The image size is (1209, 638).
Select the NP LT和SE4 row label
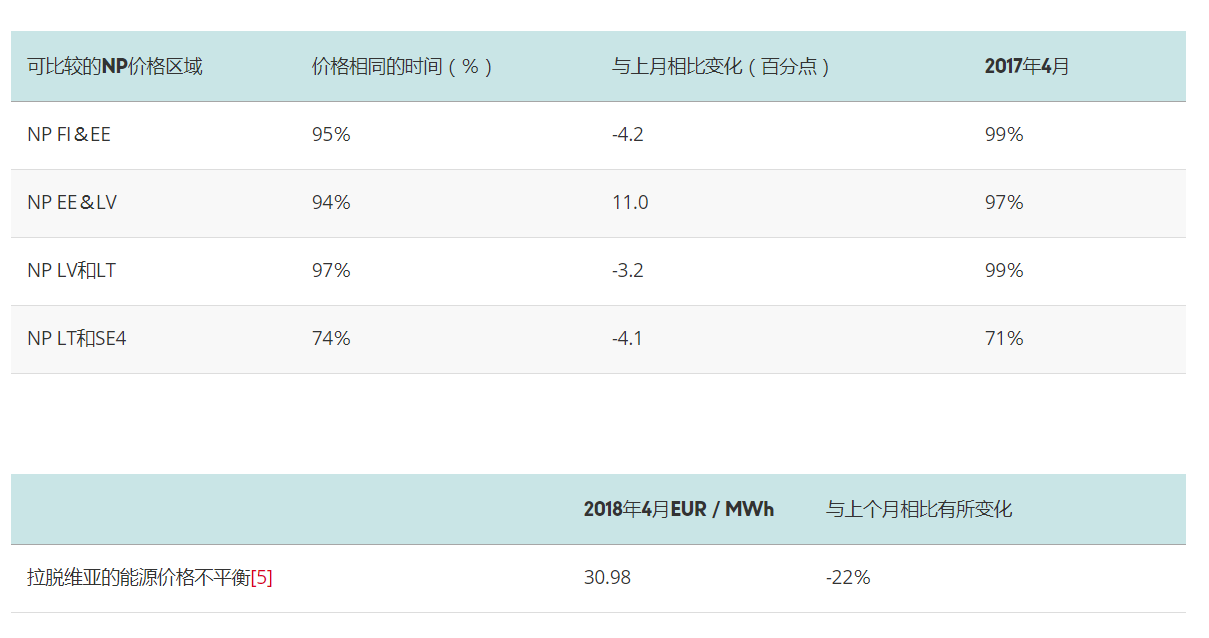click(x=77, y=339)
